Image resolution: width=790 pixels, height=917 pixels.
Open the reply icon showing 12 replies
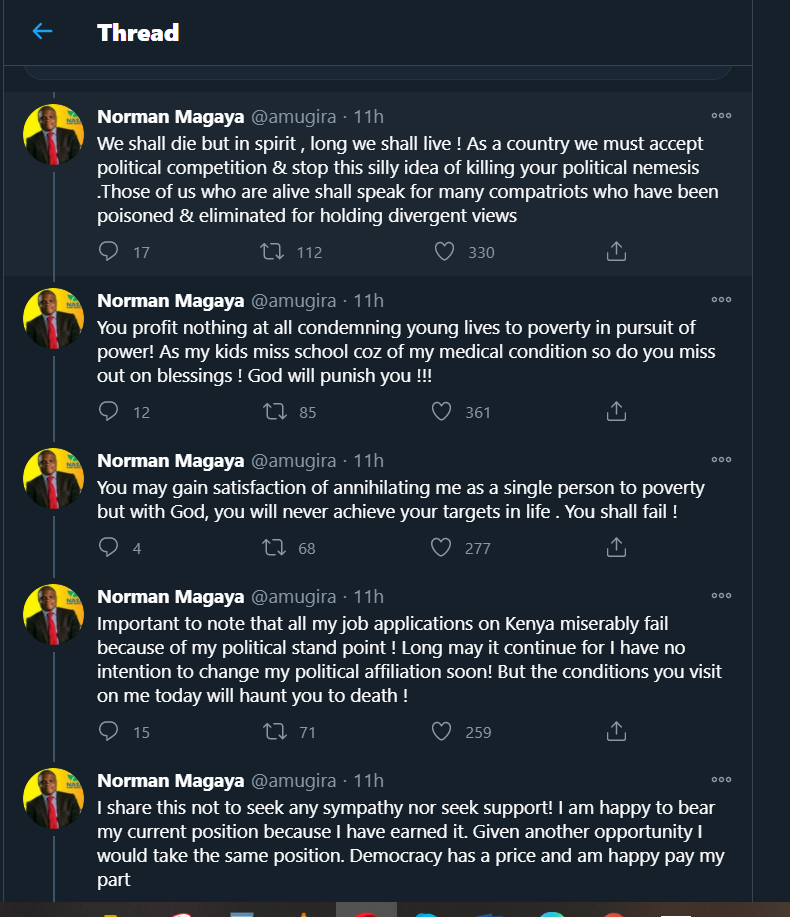109,411
